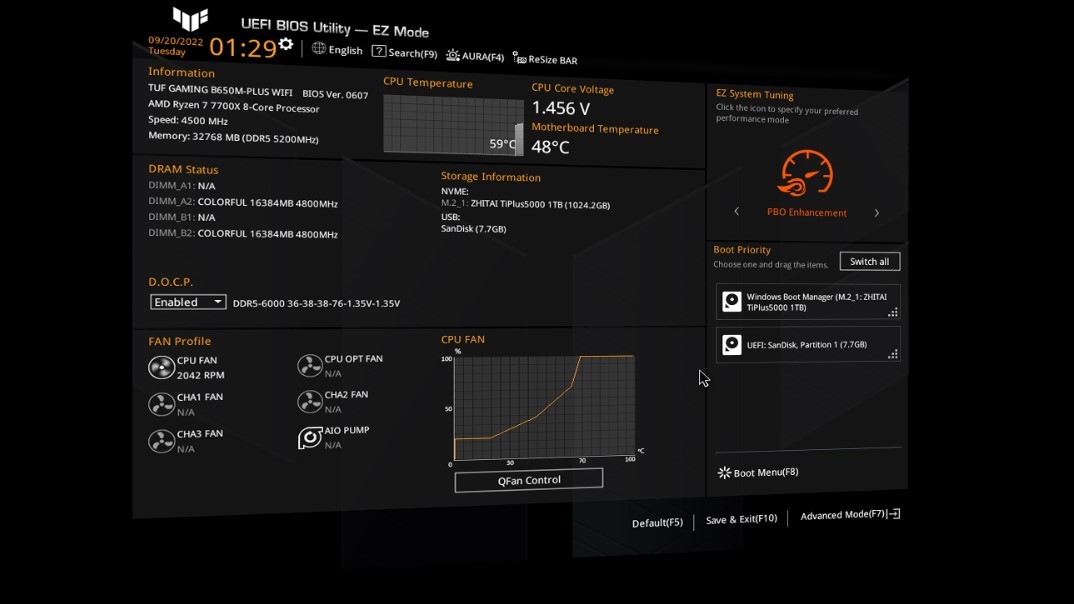Click the 2042 RPM CPU fan speed

[x=200, y=375]
